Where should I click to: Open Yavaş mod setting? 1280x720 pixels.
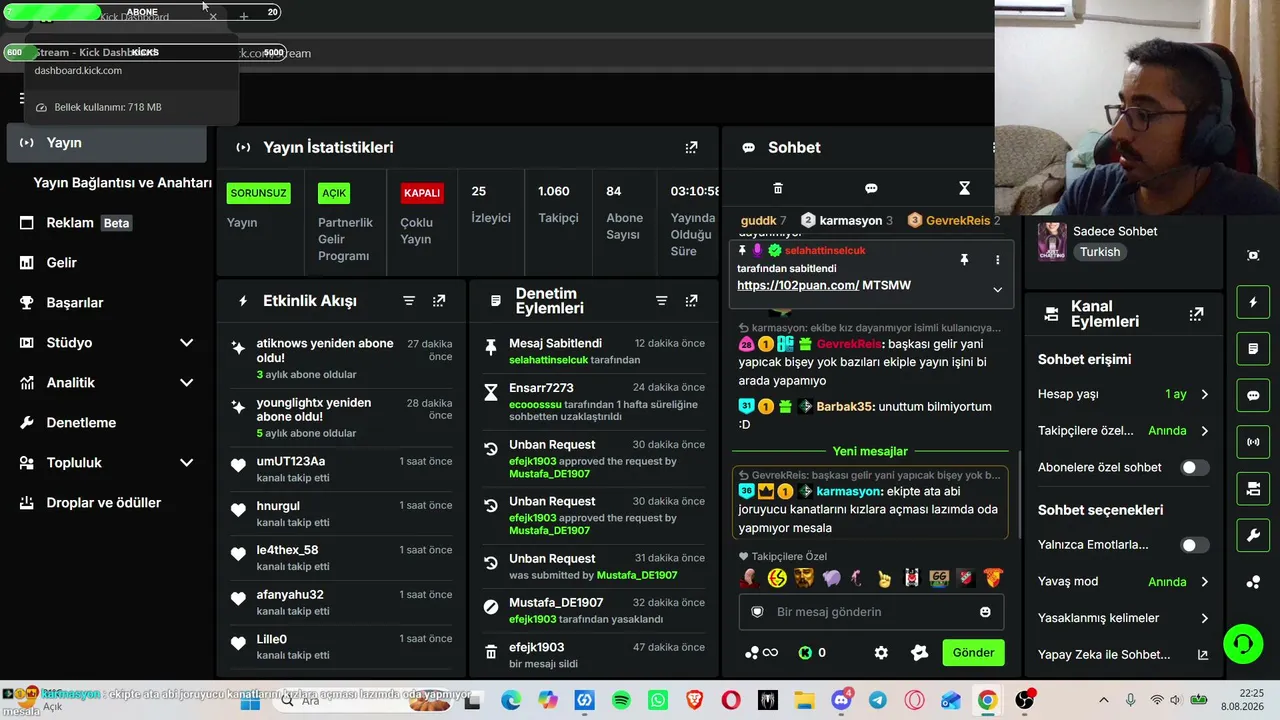point(1123,582)
